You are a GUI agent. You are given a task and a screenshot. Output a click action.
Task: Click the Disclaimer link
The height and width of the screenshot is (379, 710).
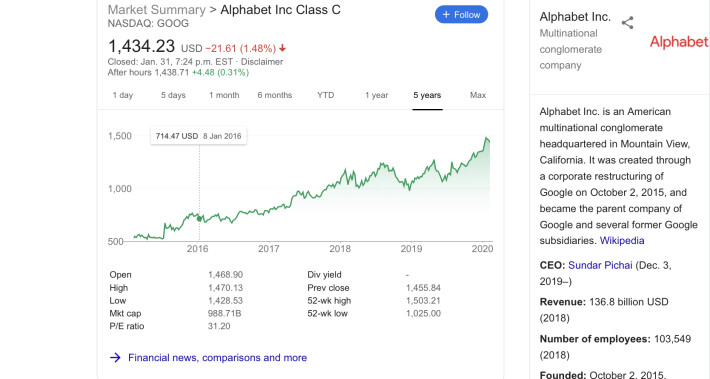point(262,62)
